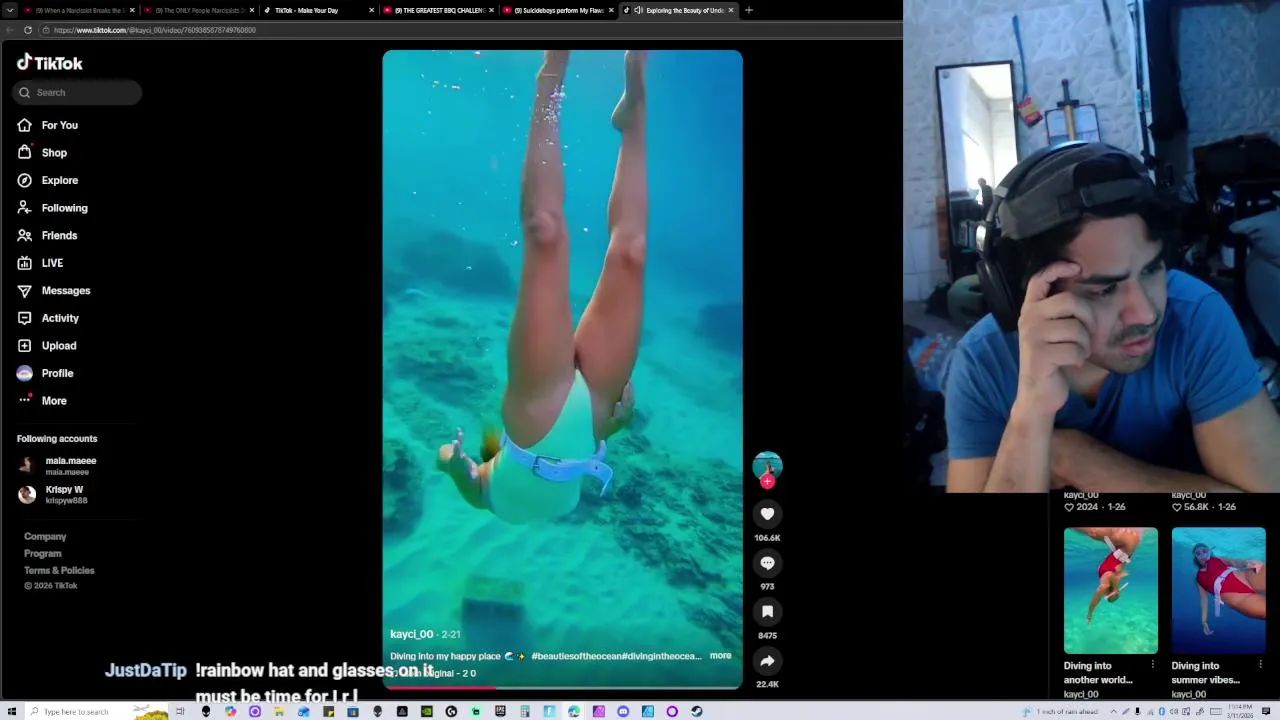Open options for 'Diving into another world' video

coord(1153,665)
